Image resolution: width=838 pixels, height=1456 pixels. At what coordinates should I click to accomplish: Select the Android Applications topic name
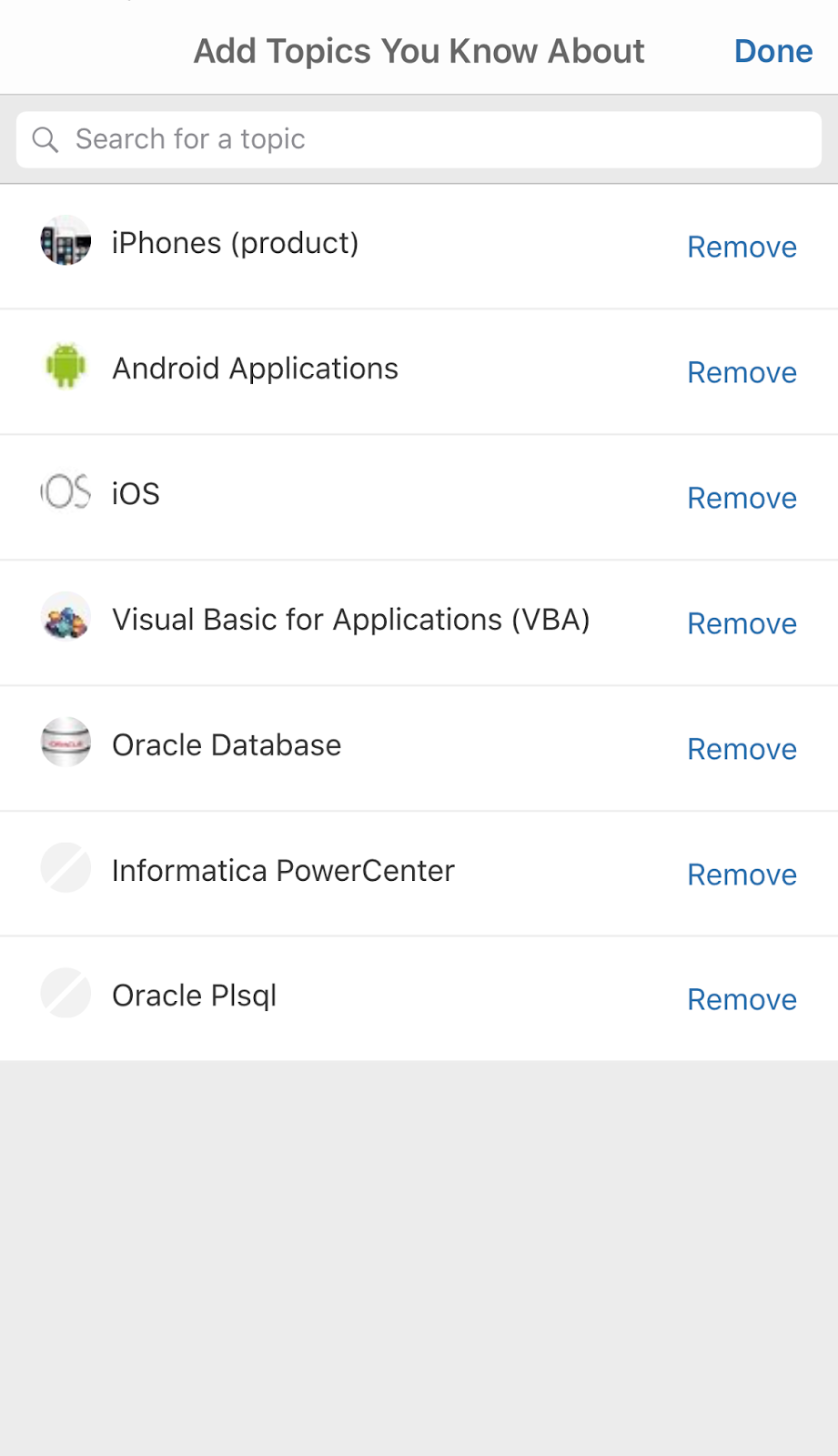(x=255, y=369)
